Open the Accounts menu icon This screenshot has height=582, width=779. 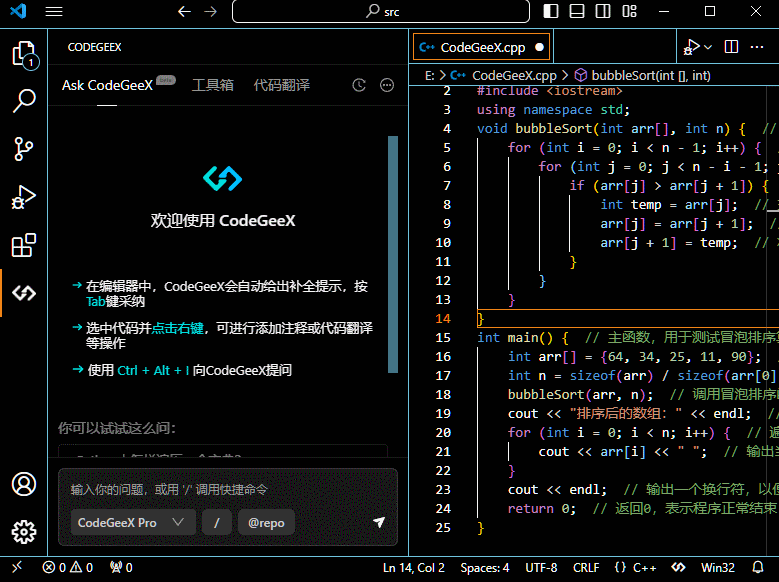pyautogui.click(x=24, y=484)
